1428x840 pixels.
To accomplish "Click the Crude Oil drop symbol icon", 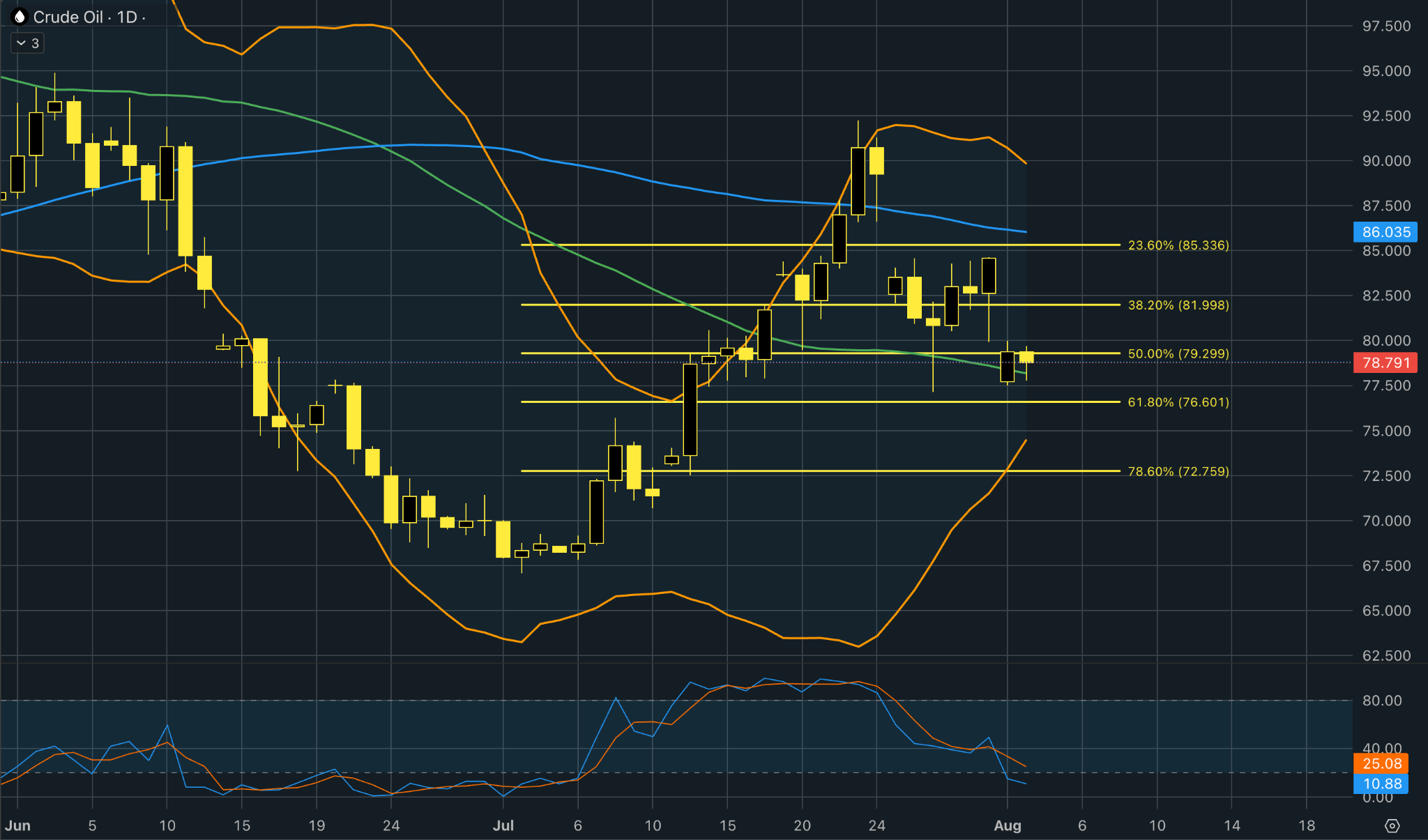I will coord(20,17).
